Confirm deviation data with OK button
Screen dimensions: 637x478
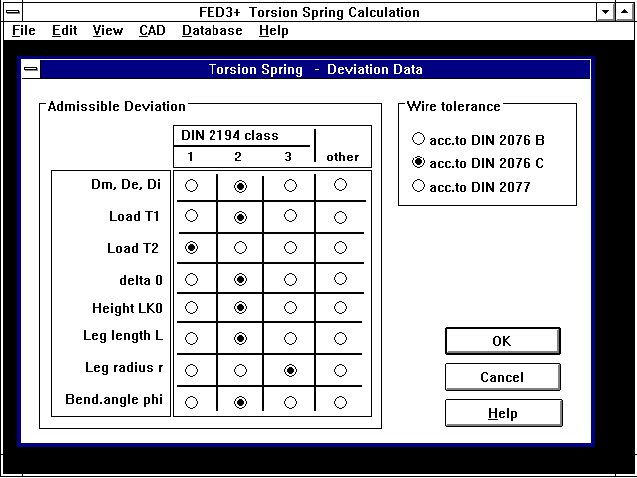pyautogui.click(x=502, y=341)
